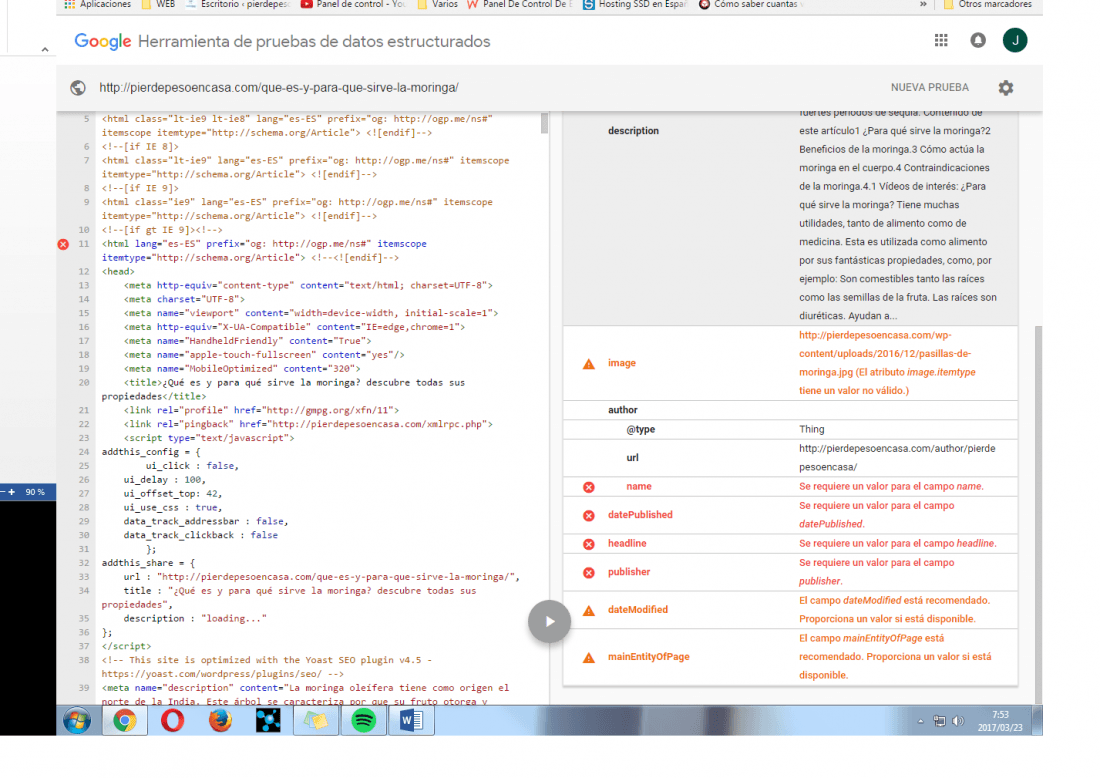
Task: Click the warning icon for dateModified
Action: click(x=589, y=610)
